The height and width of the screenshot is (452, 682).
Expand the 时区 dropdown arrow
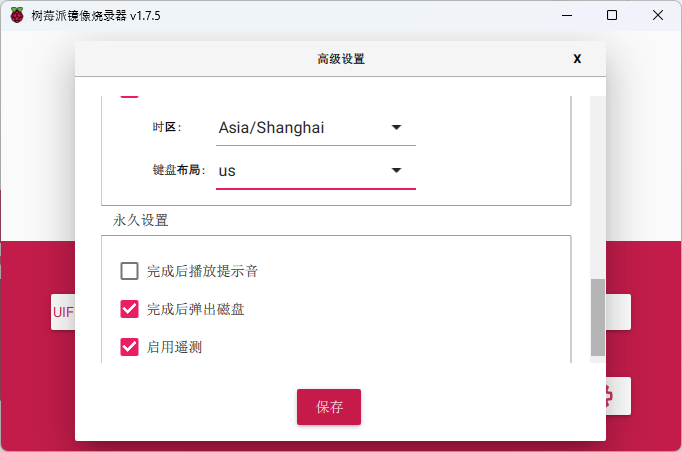(x=396, y=127)
